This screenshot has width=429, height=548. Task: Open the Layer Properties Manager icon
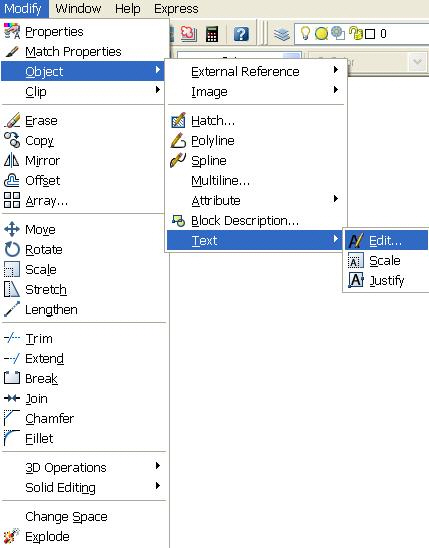(282, 34)
